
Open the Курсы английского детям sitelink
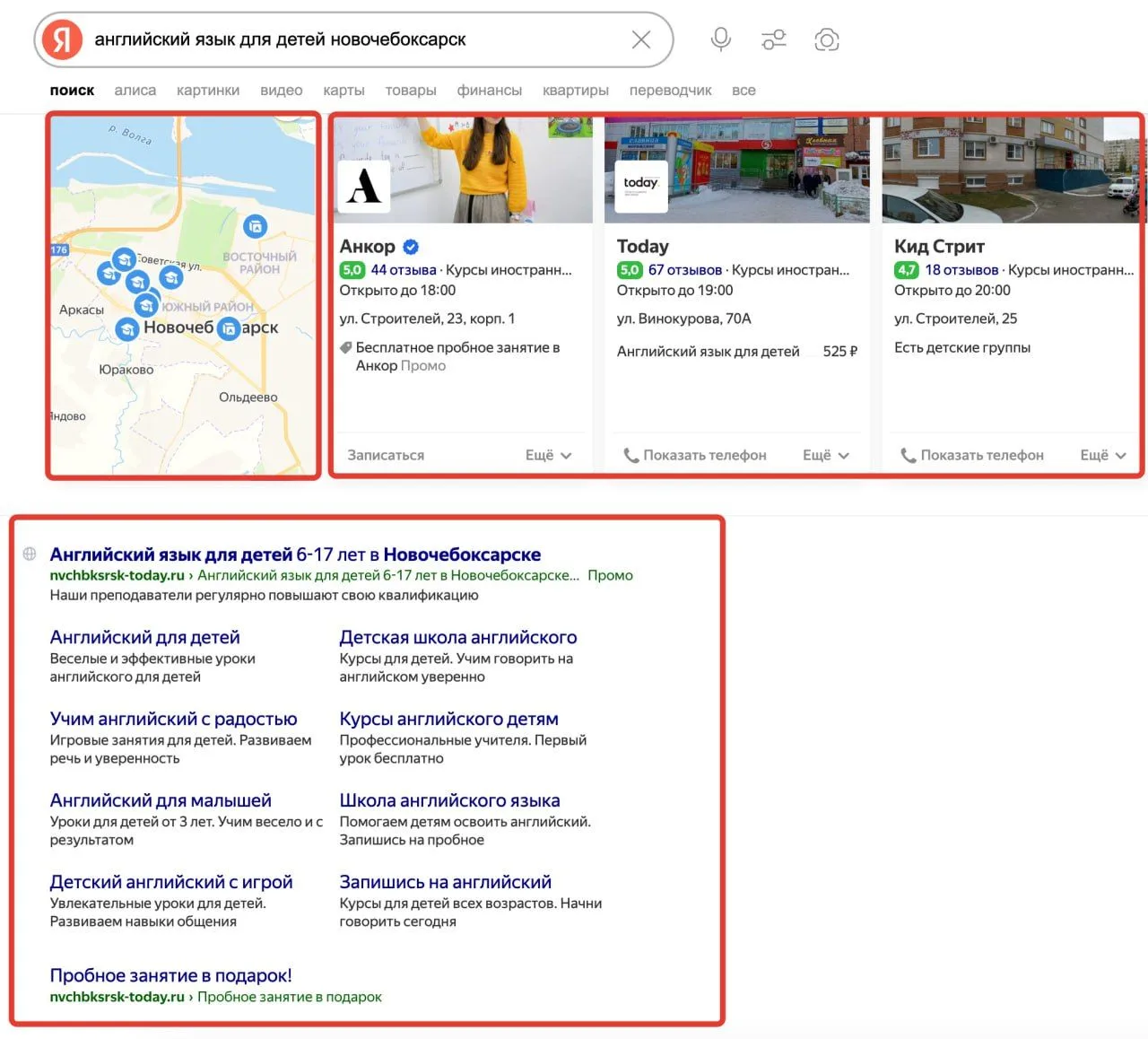click(x=448, y=719)
